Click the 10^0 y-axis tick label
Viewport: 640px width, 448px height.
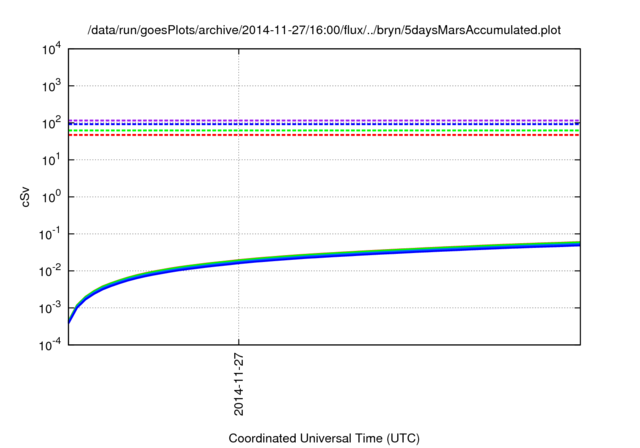click(51, 197)
